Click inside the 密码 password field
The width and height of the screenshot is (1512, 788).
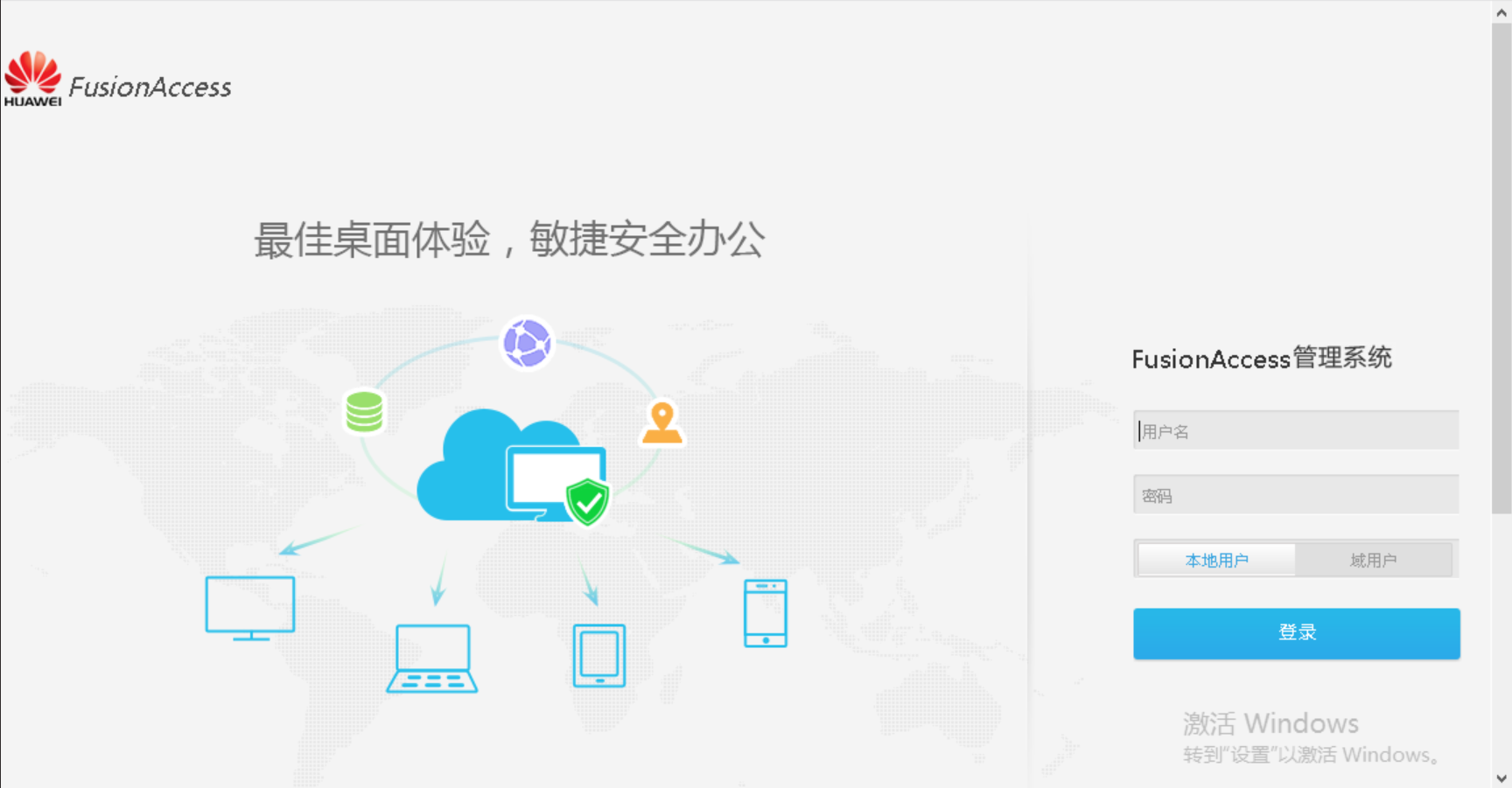[1295, 494]
